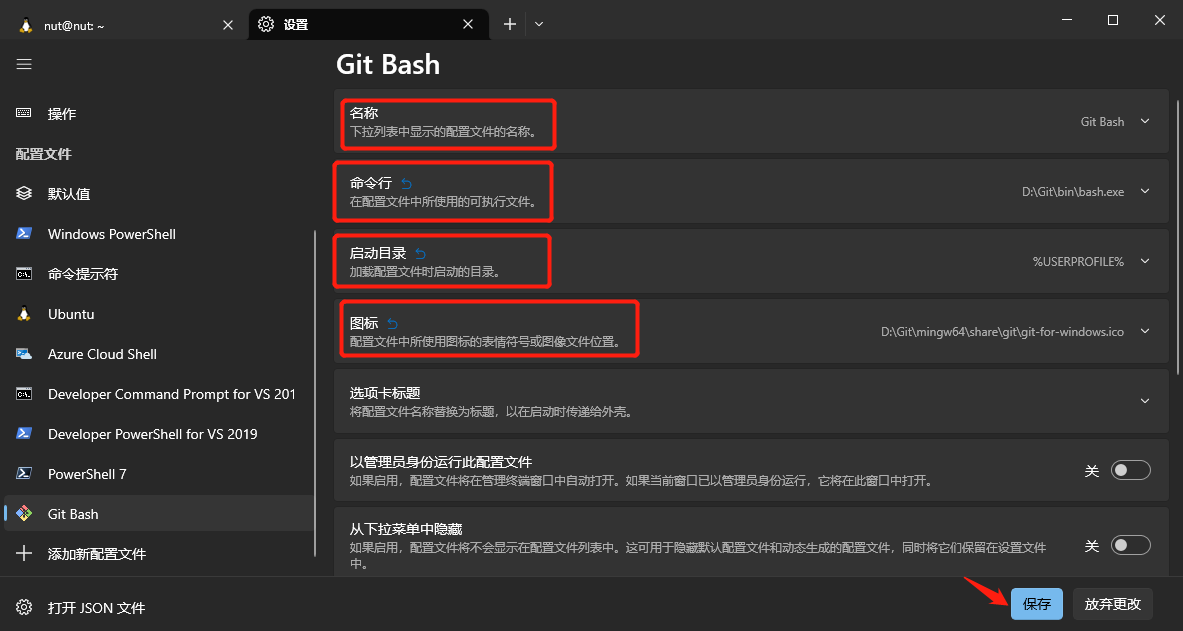
Task: Click the Azure Cloud Shell icon
Action: (24, 353)
